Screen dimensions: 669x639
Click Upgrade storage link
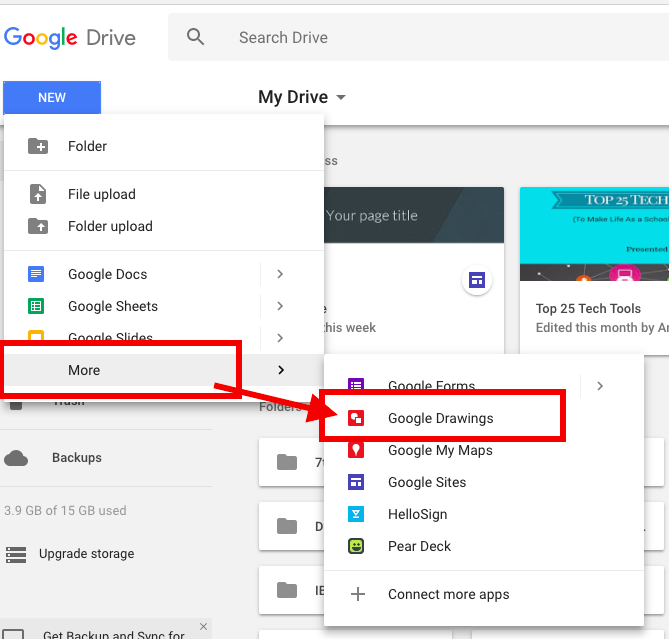(x=87, y=554)
